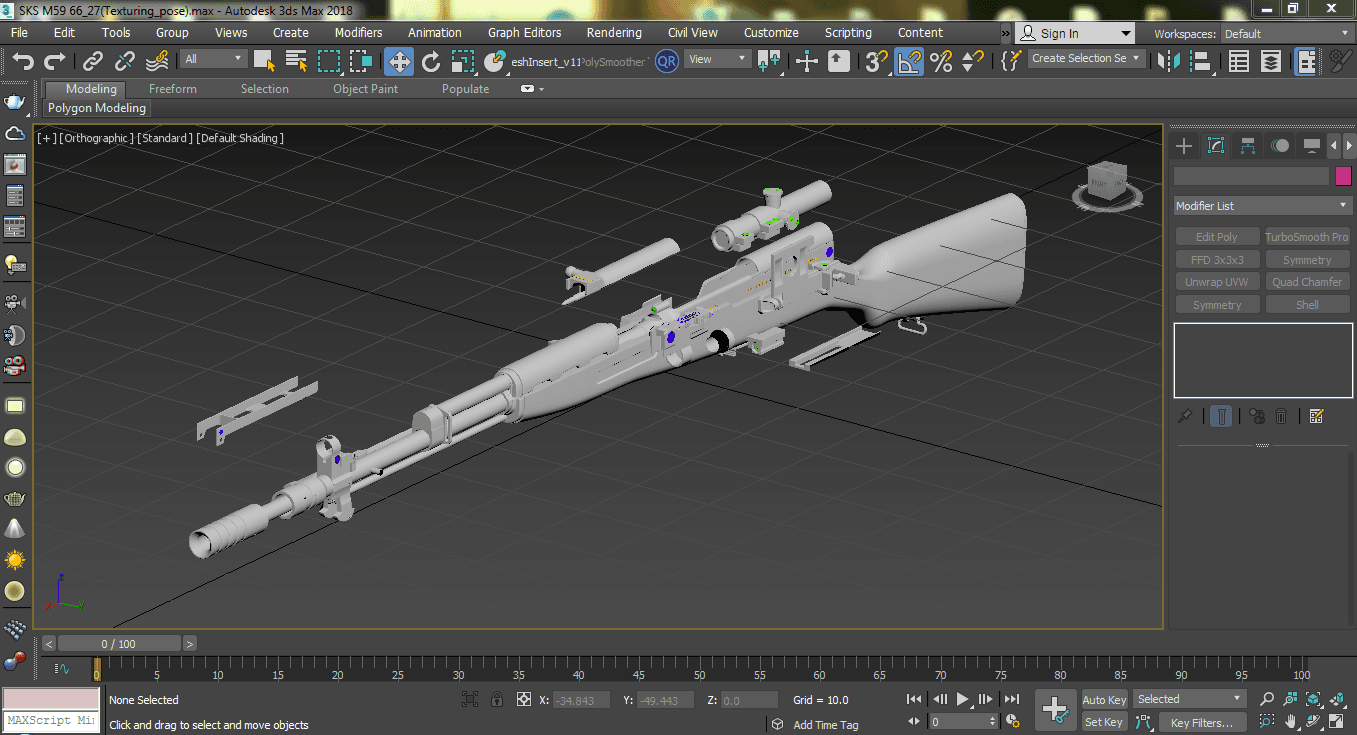Image resolution: width=1357 pixels, height=735 pixels.
Task: Activate the Select and Scale tool
Action: (x=462, y=62)
